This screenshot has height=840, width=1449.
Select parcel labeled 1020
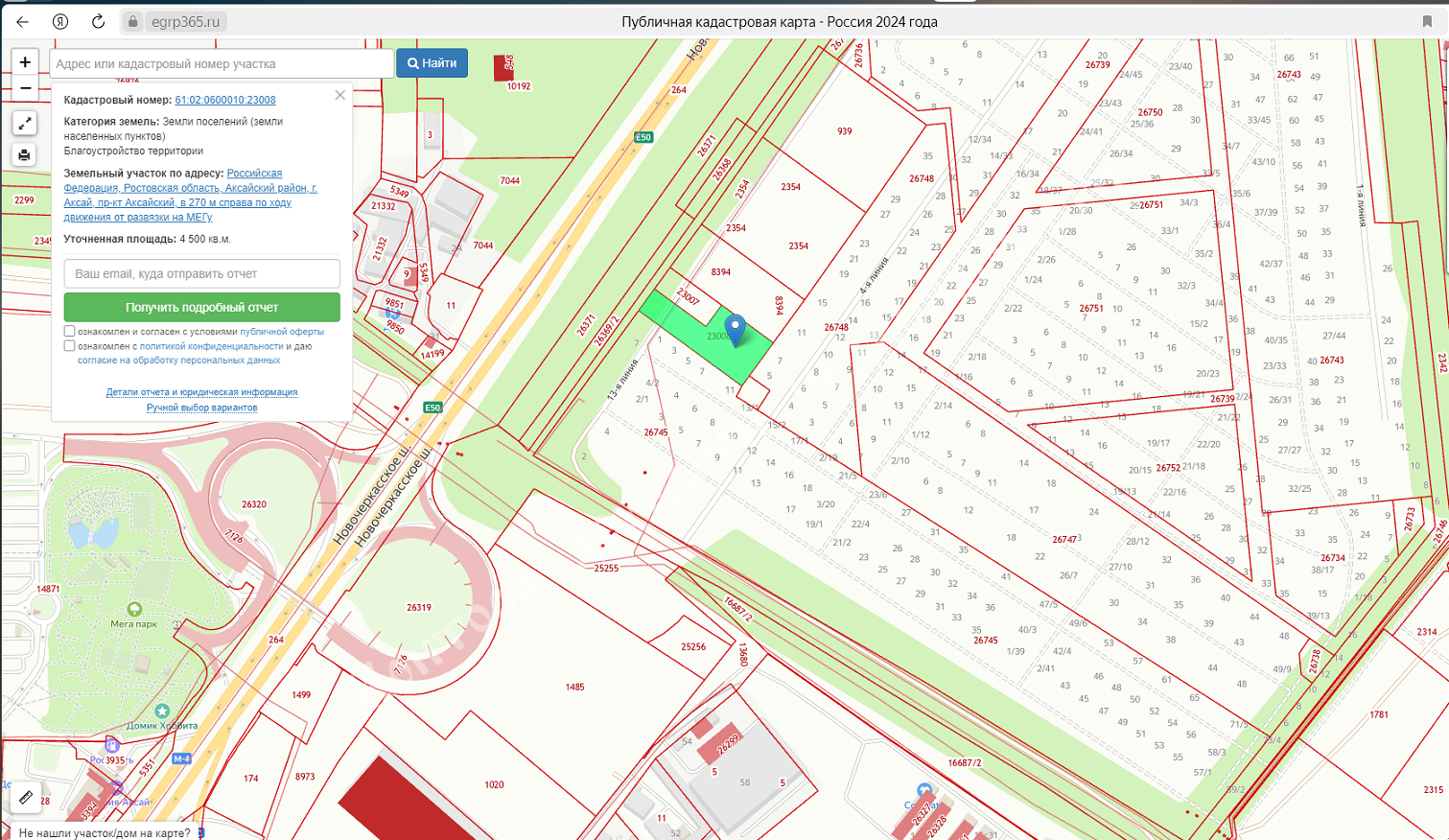coord(494,785)
